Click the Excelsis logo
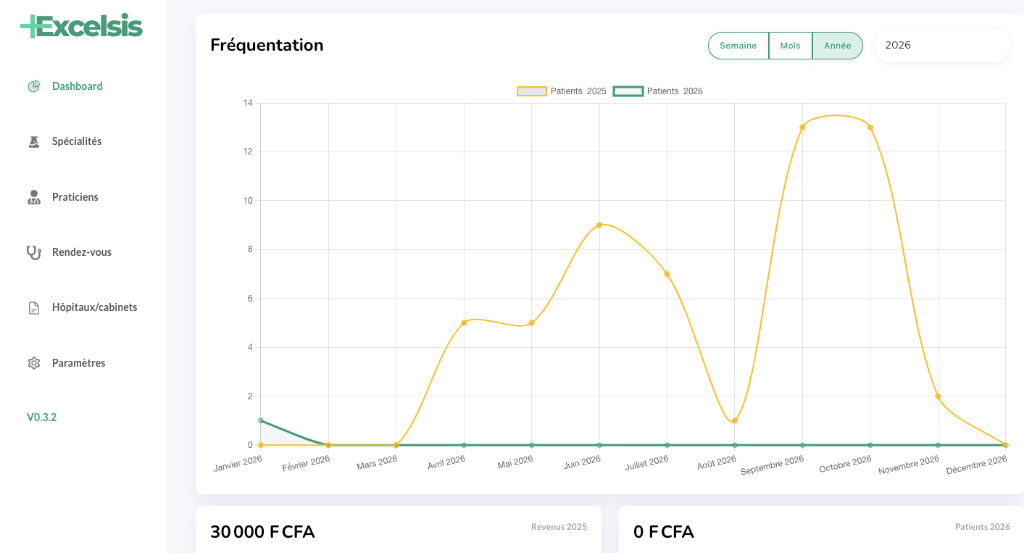Viewport: 1024px width, 553px height. (x=81, y=26)
